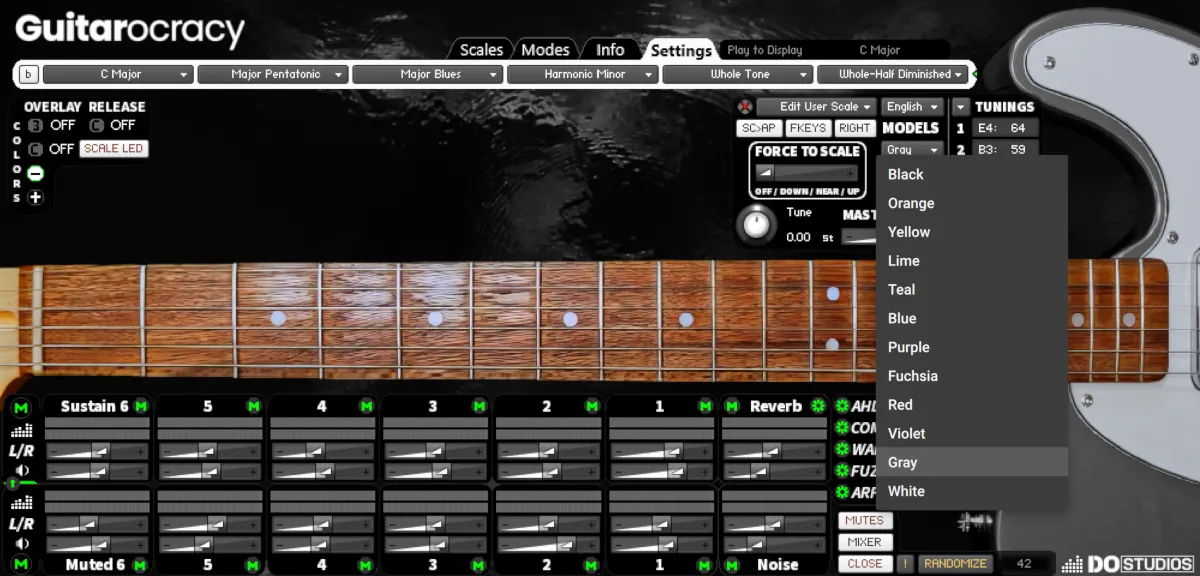Toggle SCALE LED button

(114, 149)
